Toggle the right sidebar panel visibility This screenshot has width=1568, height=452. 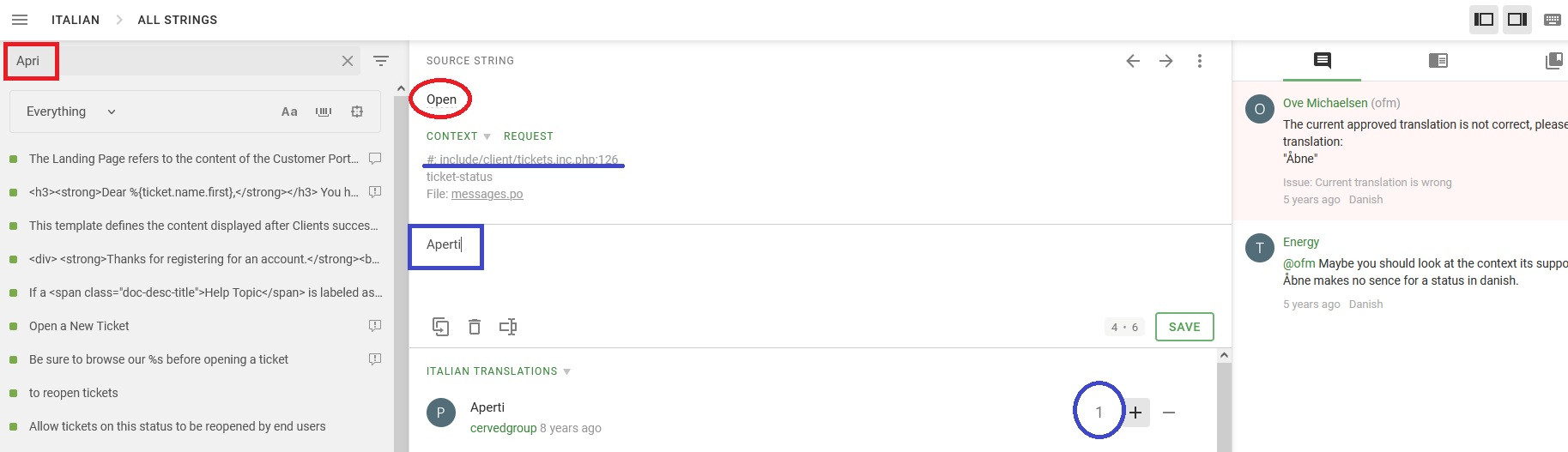[x=1517, y=19]
